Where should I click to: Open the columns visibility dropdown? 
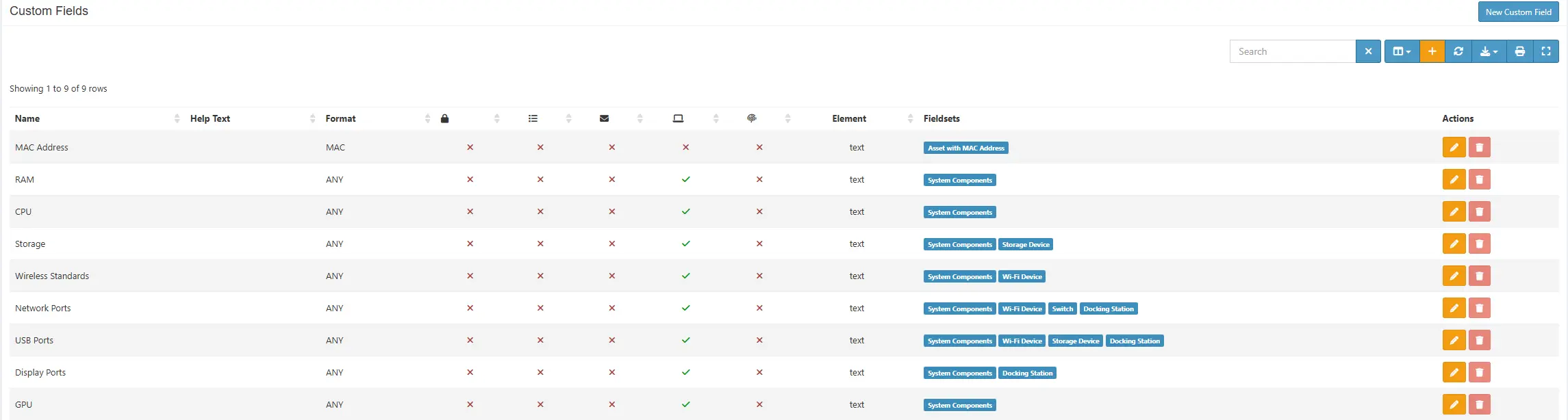(x=1402, y=51)
